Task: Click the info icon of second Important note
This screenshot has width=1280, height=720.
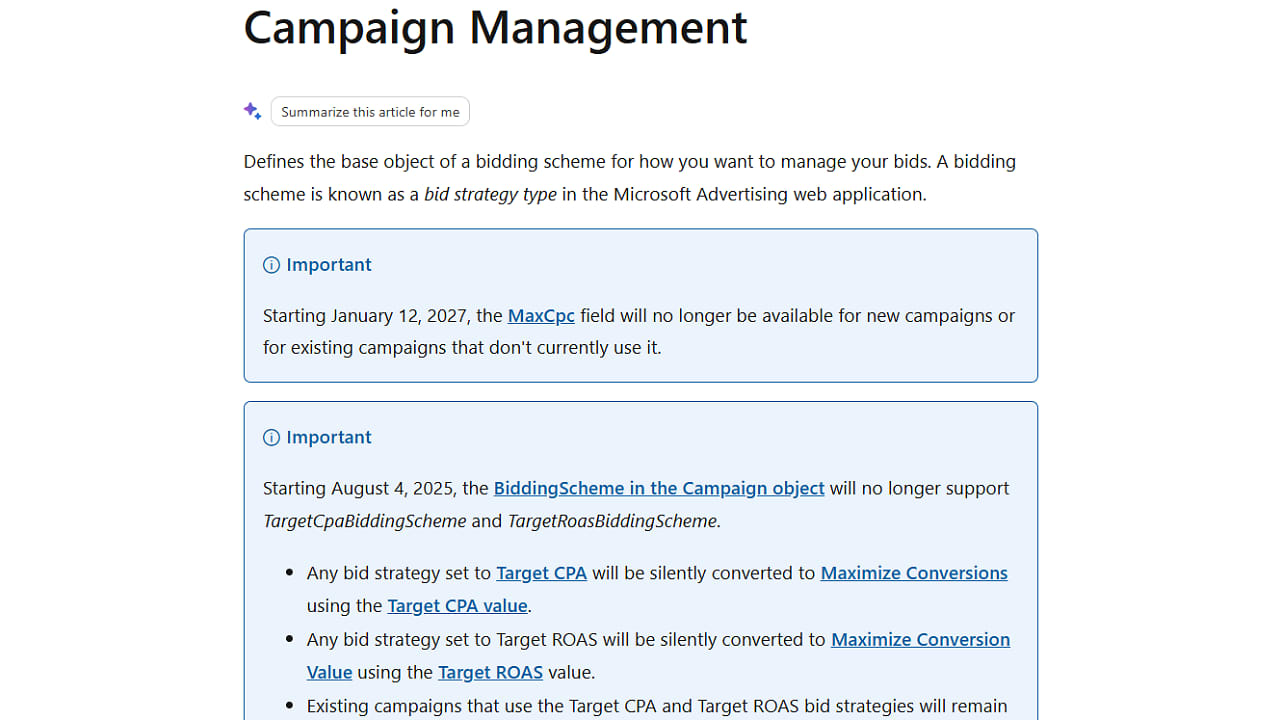Action: pyautogui.click(x=271, y=438)
